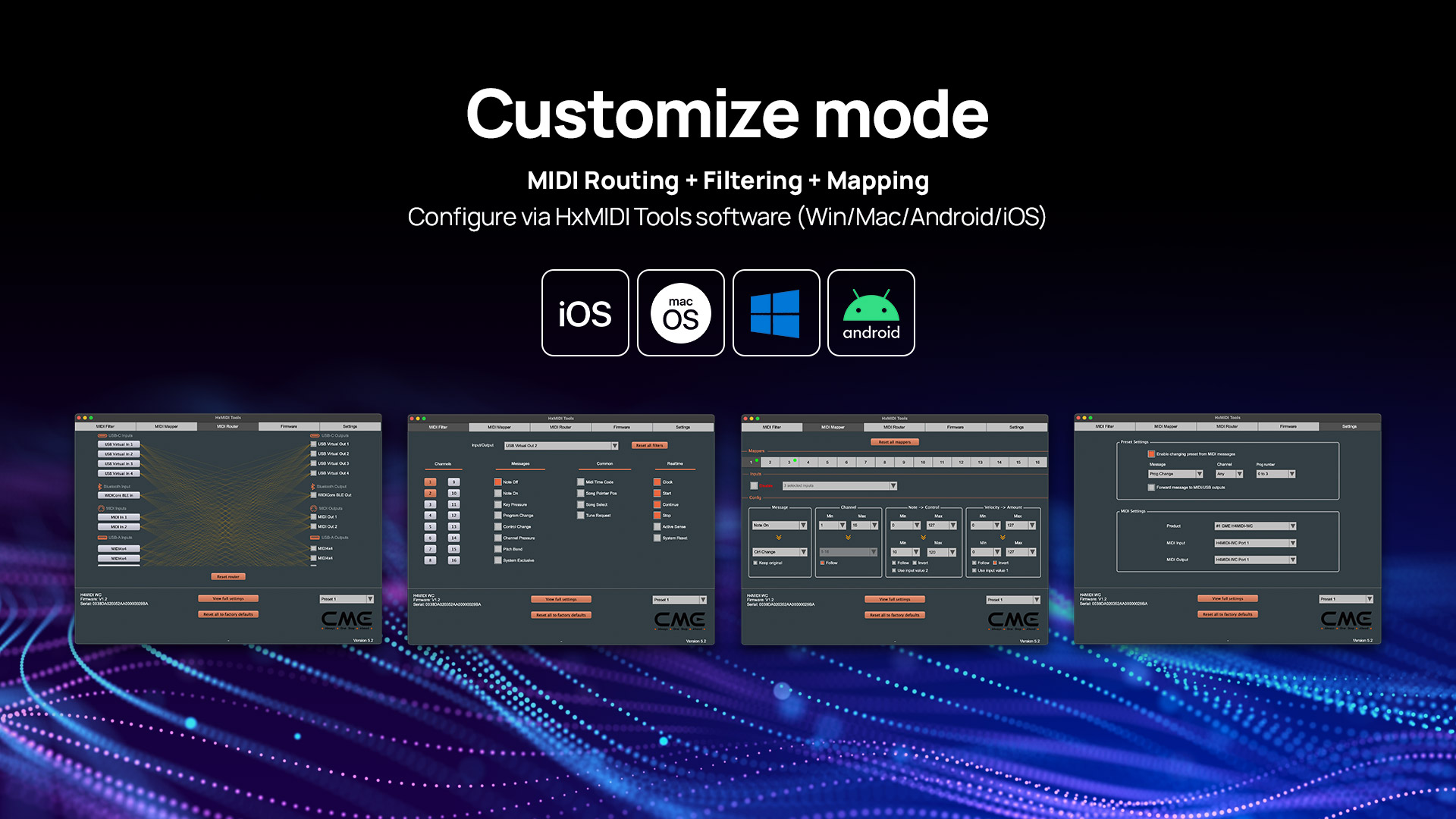Select the USB Virtual In 1 input in router
The width and height of the screenshot is (1456, 819).
(x=118, y=444)
